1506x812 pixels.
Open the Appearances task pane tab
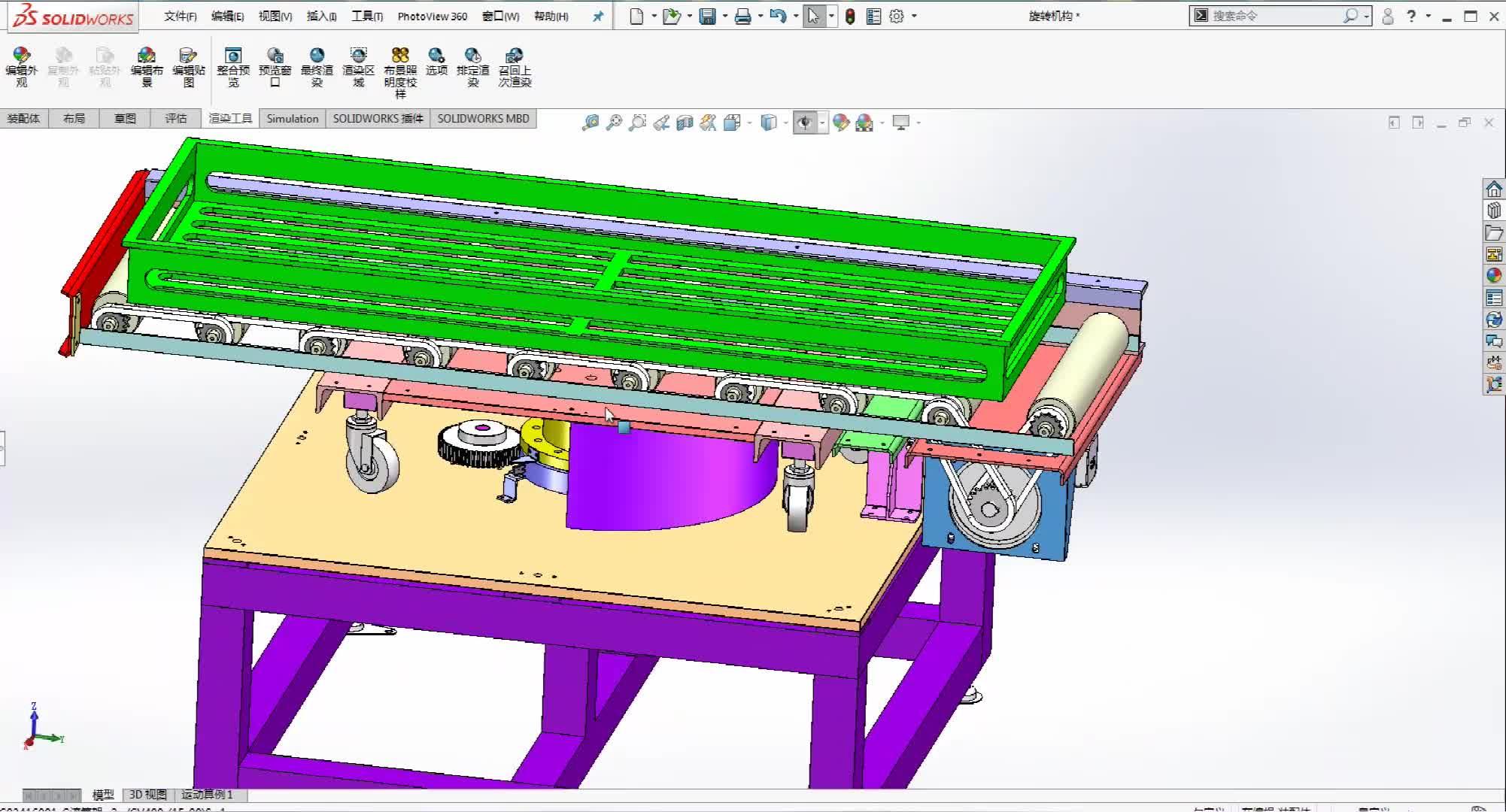click(x=1494, y=276)
